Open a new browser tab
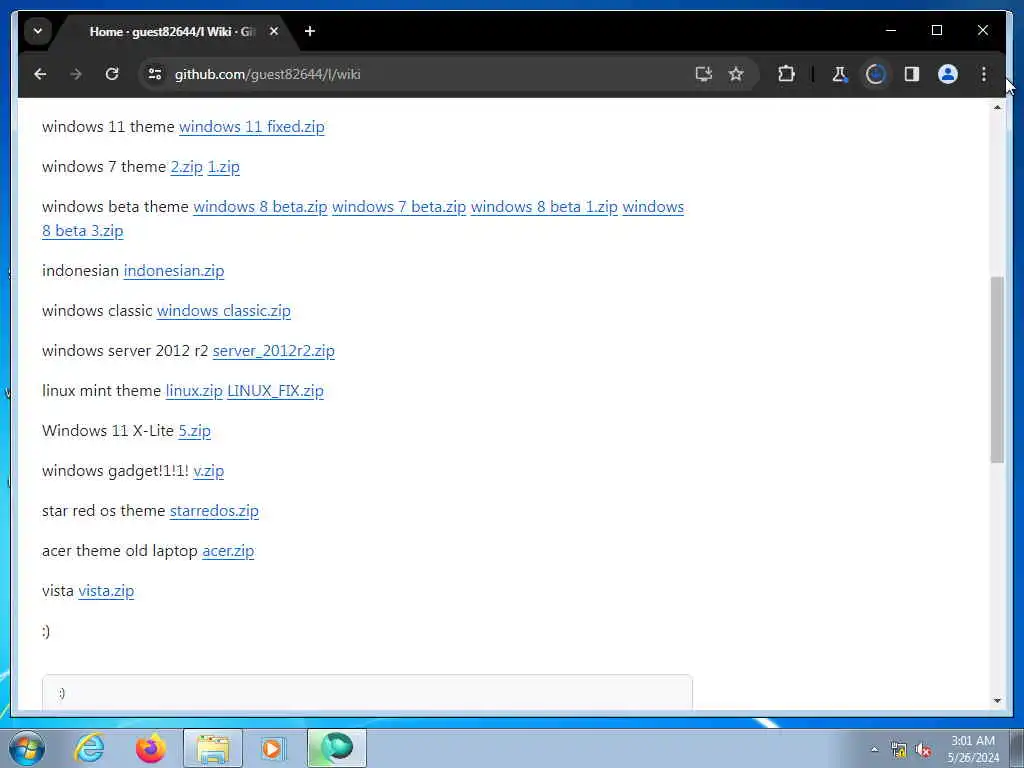This screenshot has width=1024, height=768. 310,31
